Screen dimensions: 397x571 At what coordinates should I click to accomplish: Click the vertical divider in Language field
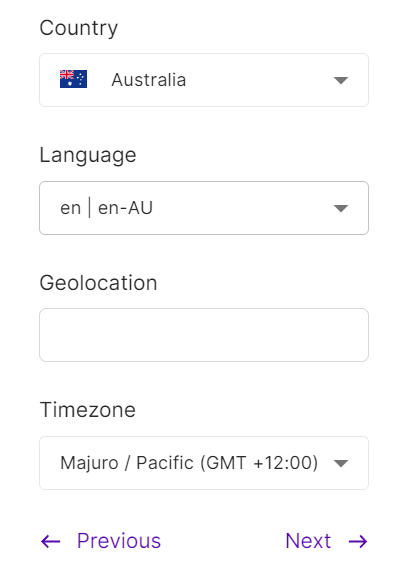click(x=90, y=208)
